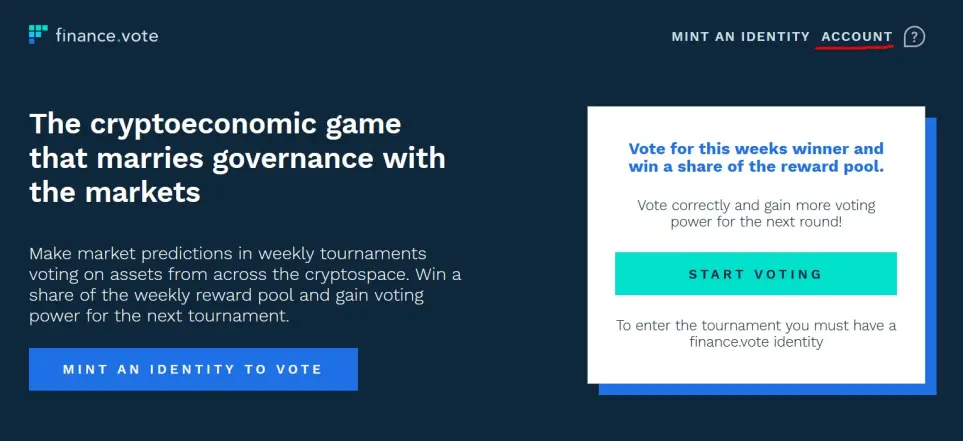Open the question mark help icon

[914, 37]
